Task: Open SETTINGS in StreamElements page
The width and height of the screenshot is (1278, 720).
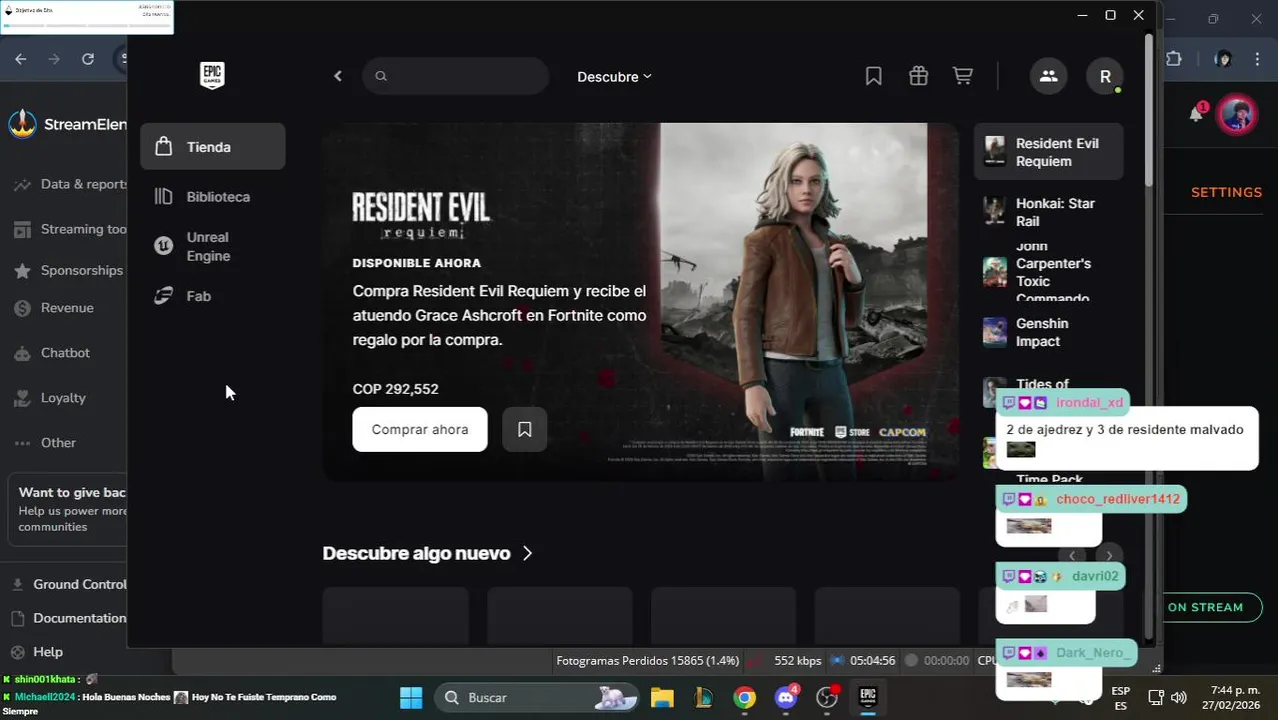Action: [1226, 192]
